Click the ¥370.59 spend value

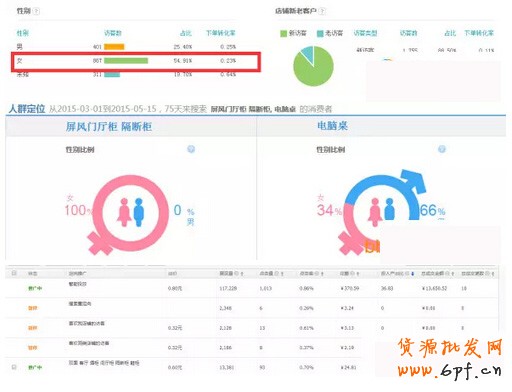[x=350, y=288]
